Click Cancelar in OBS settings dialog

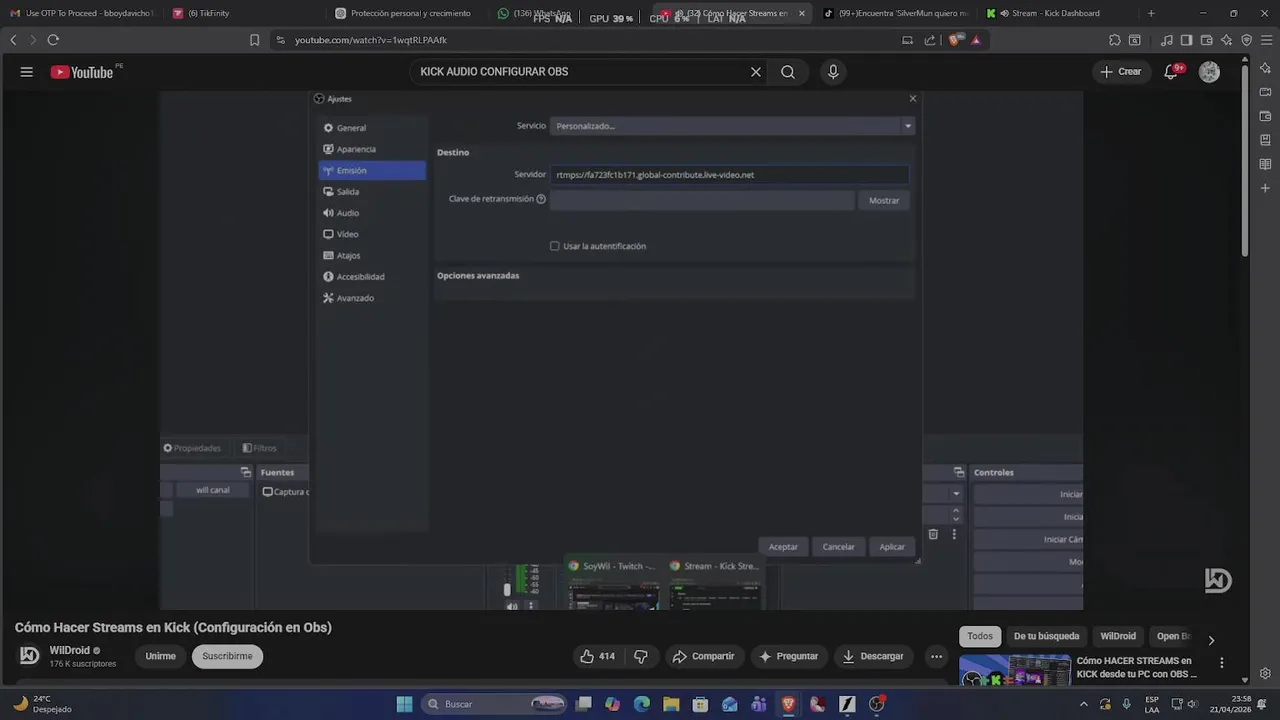838,547
